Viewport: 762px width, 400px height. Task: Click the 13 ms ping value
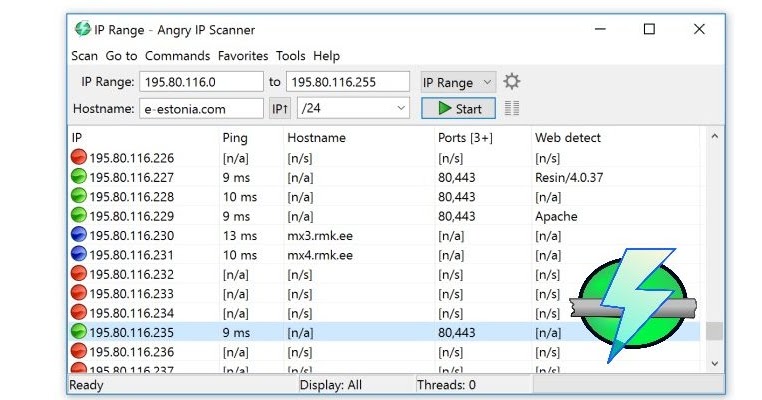[240, 236]
